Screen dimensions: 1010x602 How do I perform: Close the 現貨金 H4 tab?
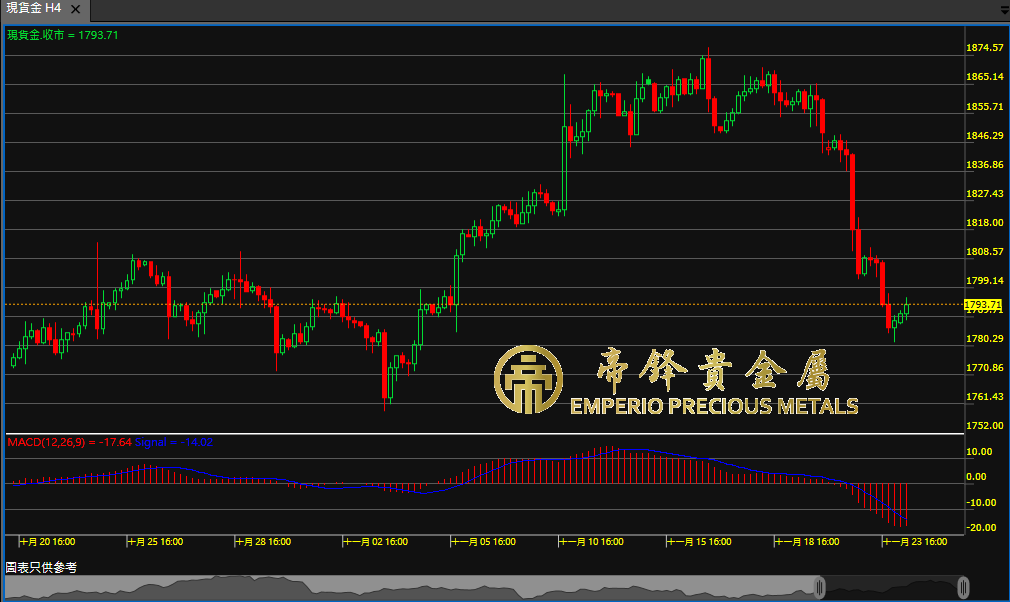coord(76,9)
